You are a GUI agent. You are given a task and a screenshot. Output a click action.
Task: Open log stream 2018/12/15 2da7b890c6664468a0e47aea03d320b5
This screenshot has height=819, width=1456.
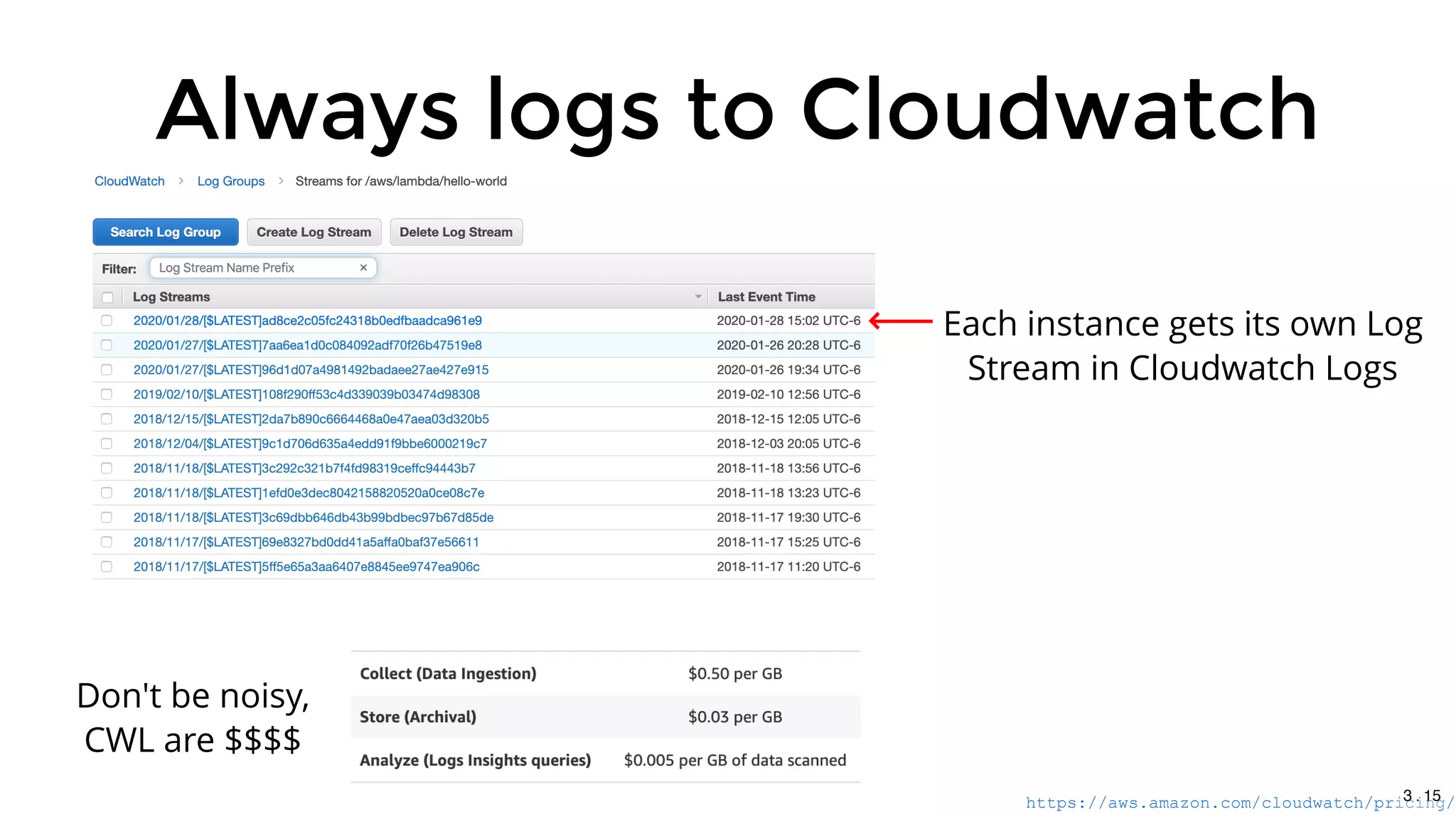(311, 419)
